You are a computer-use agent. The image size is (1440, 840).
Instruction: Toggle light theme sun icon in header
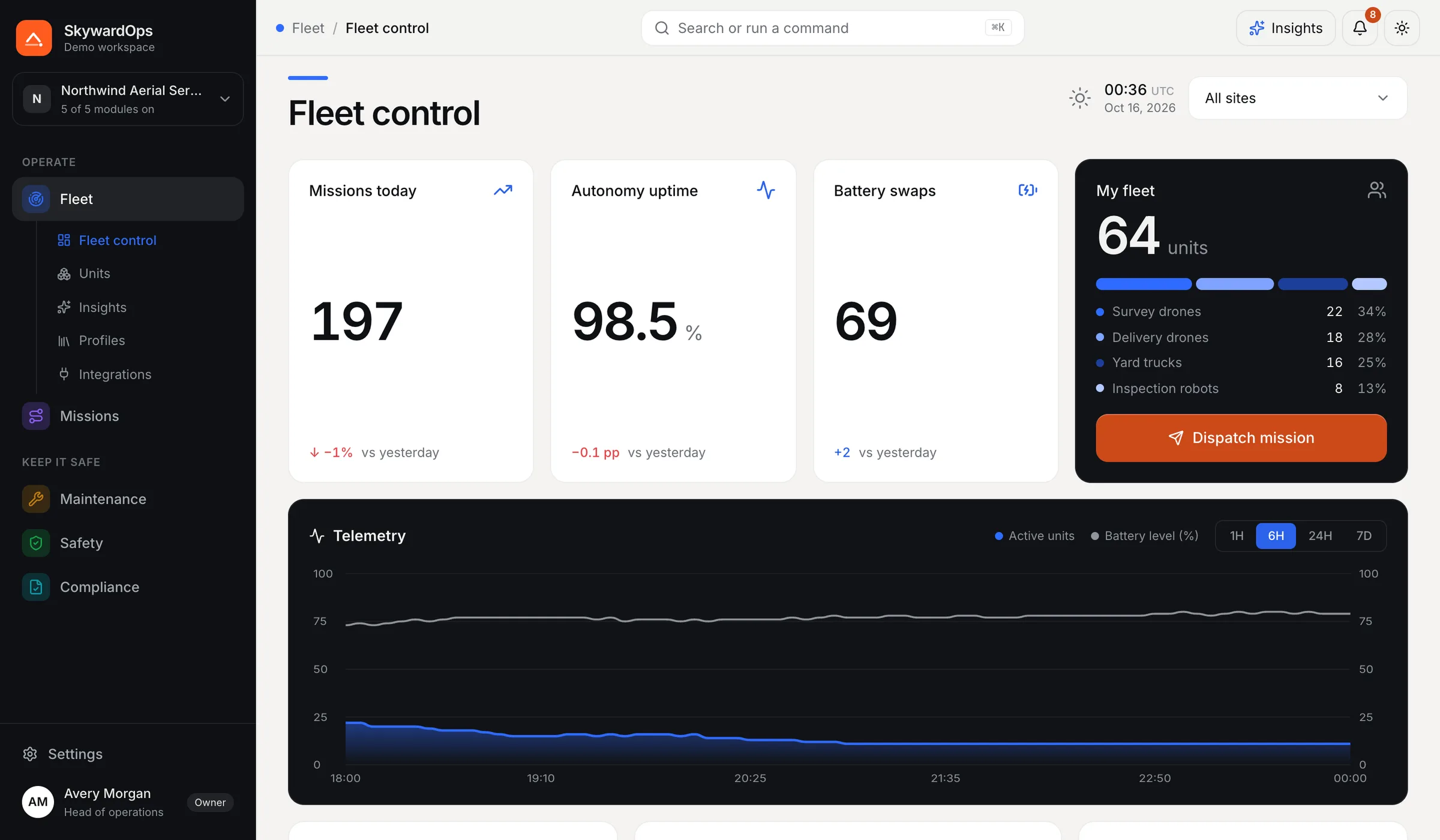click(x=1402, y=28)
